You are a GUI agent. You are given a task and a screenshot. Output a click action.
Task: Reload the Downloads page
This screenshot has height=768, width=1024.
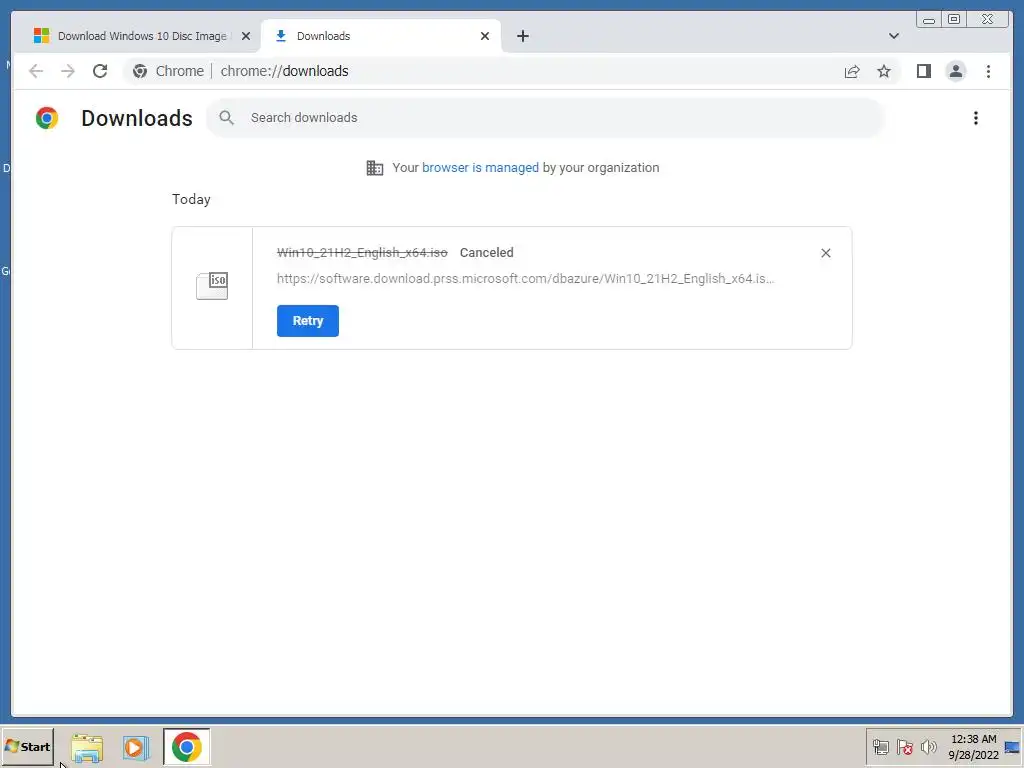100,71
